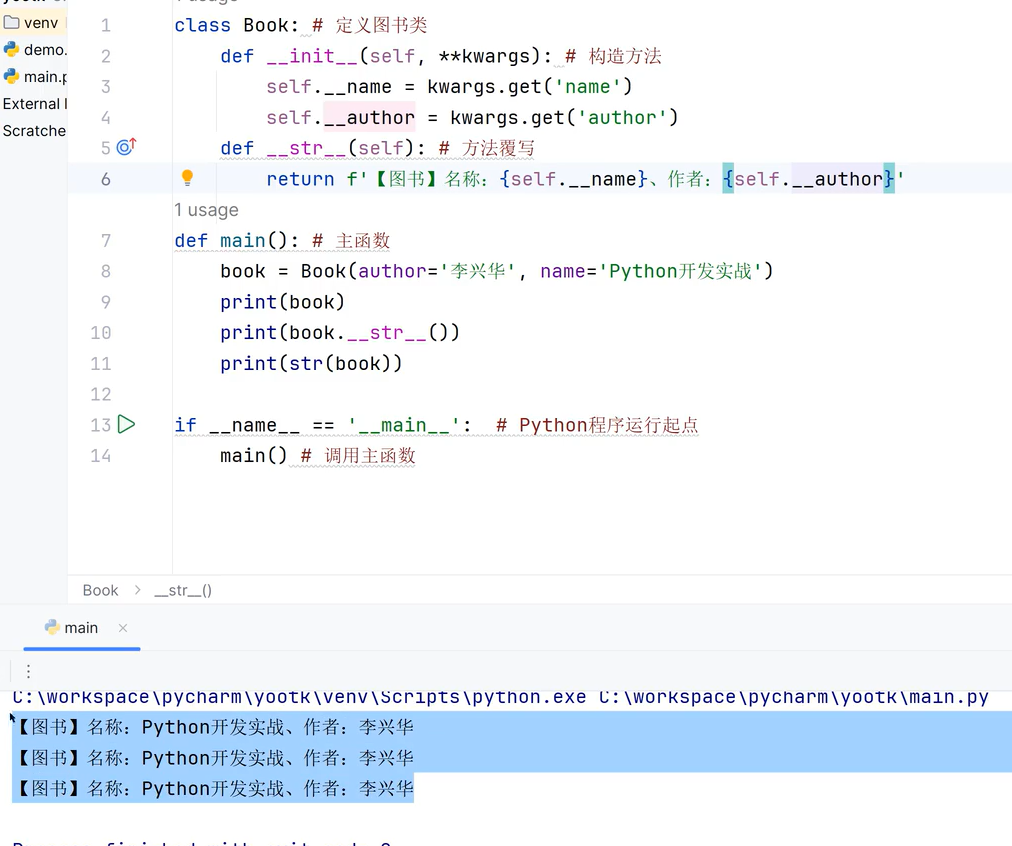
Task: Open the run panel vertical dots menu
Action: coord(28,672)
